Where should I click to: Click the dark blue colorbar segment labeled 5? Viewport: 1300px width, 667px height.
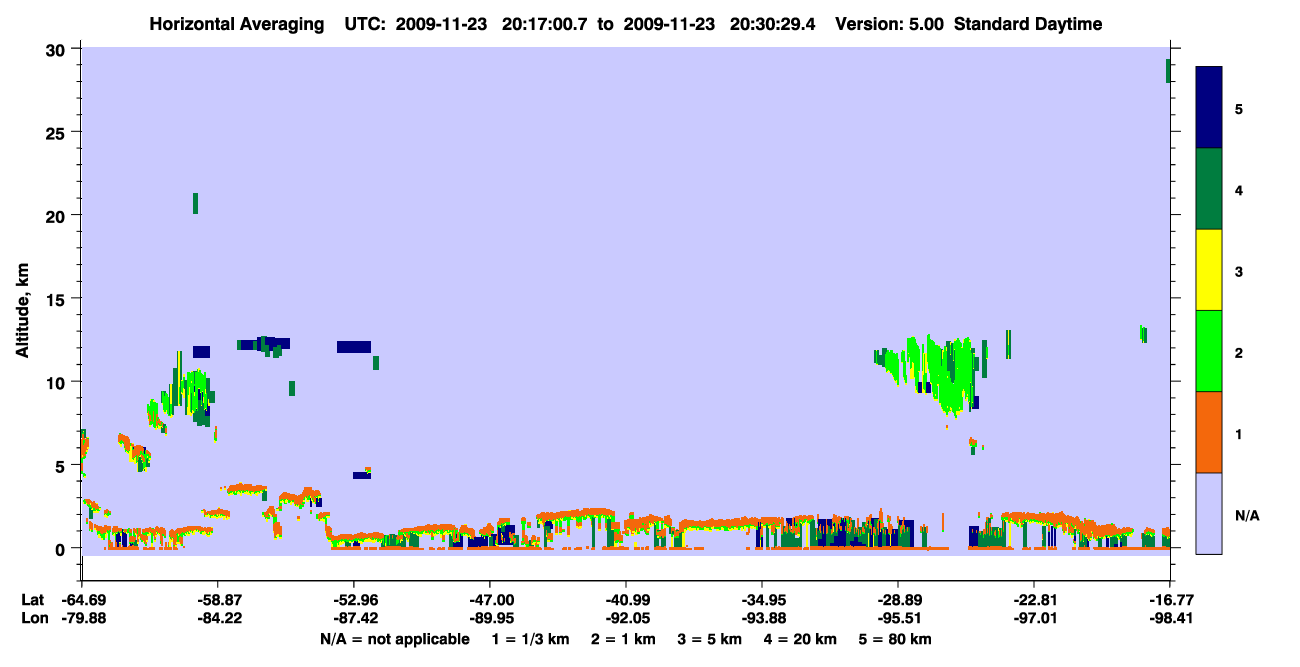(1209, 108)
